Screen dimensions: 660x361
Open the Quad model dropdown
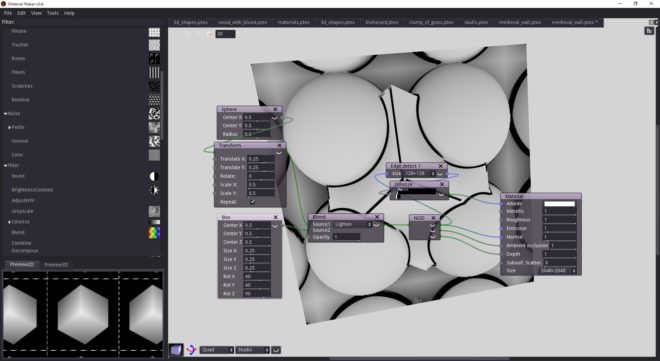tap(217, 350)
